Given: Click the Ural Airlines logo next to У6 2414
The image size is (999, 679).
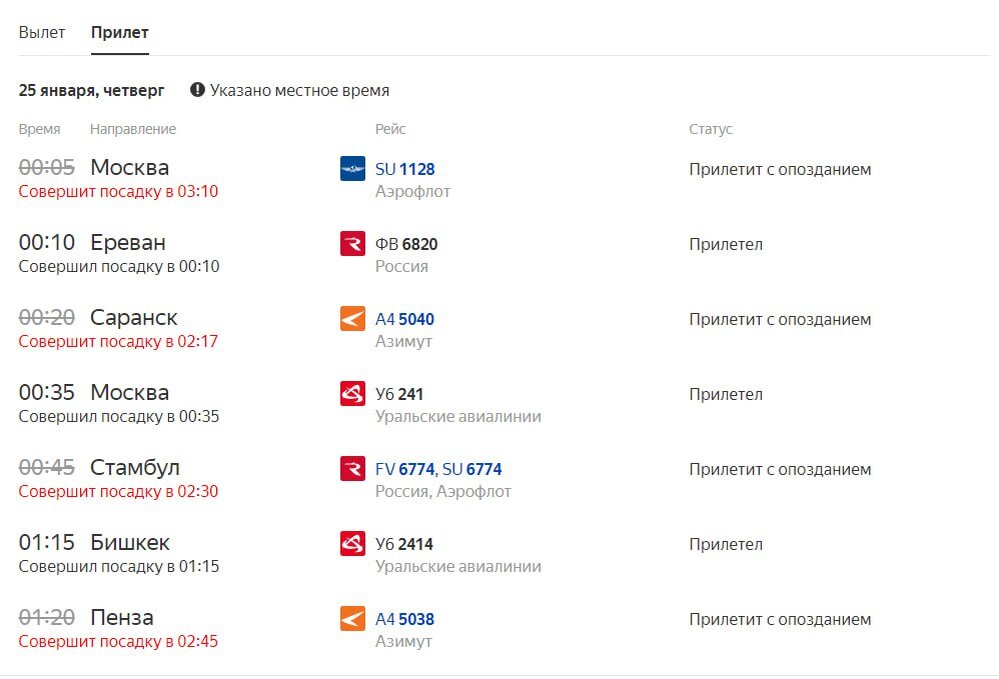Looking at the screenshot, I should (351, 544).
